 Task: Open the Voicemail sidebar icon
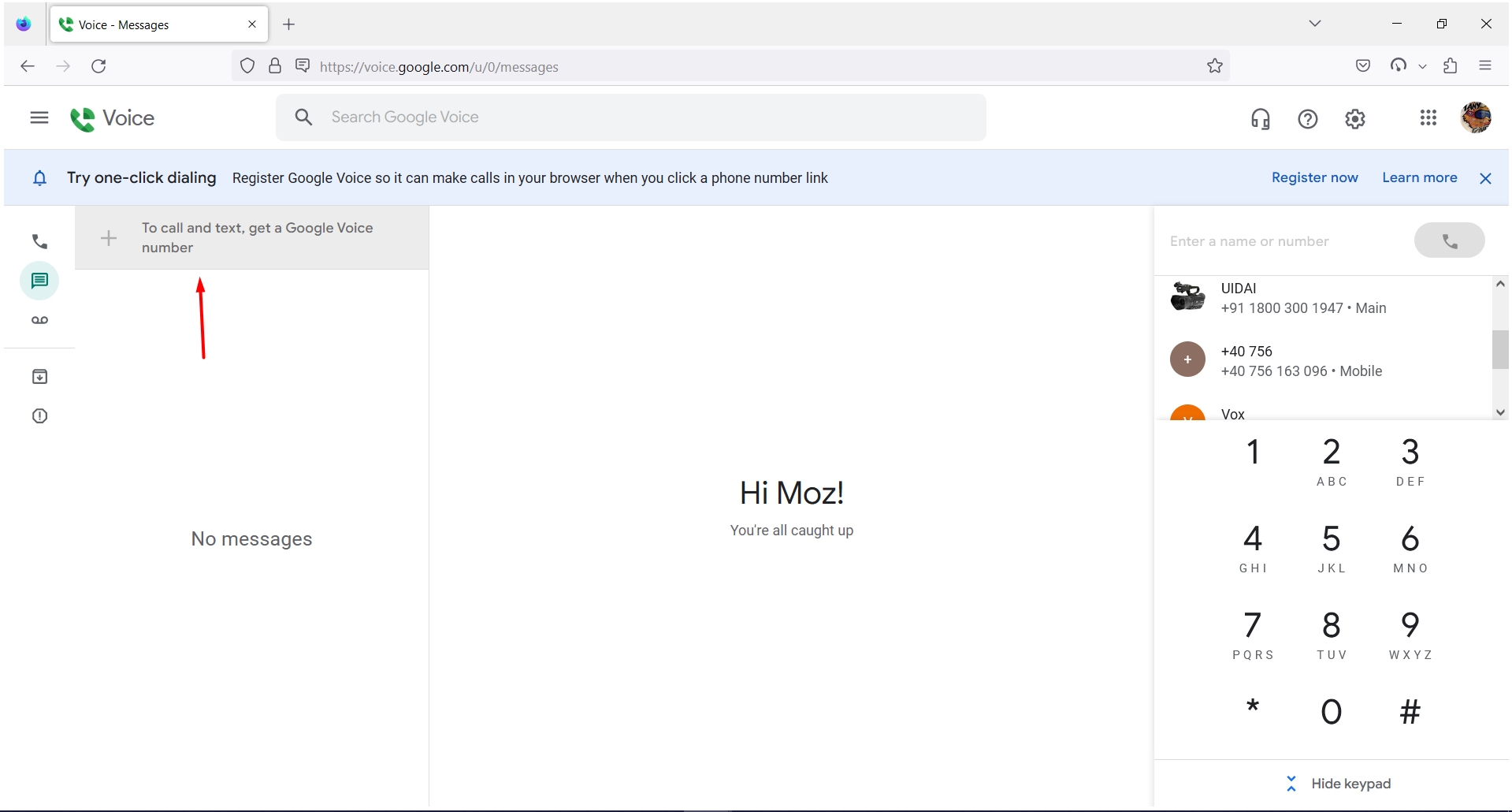point(39,320)
